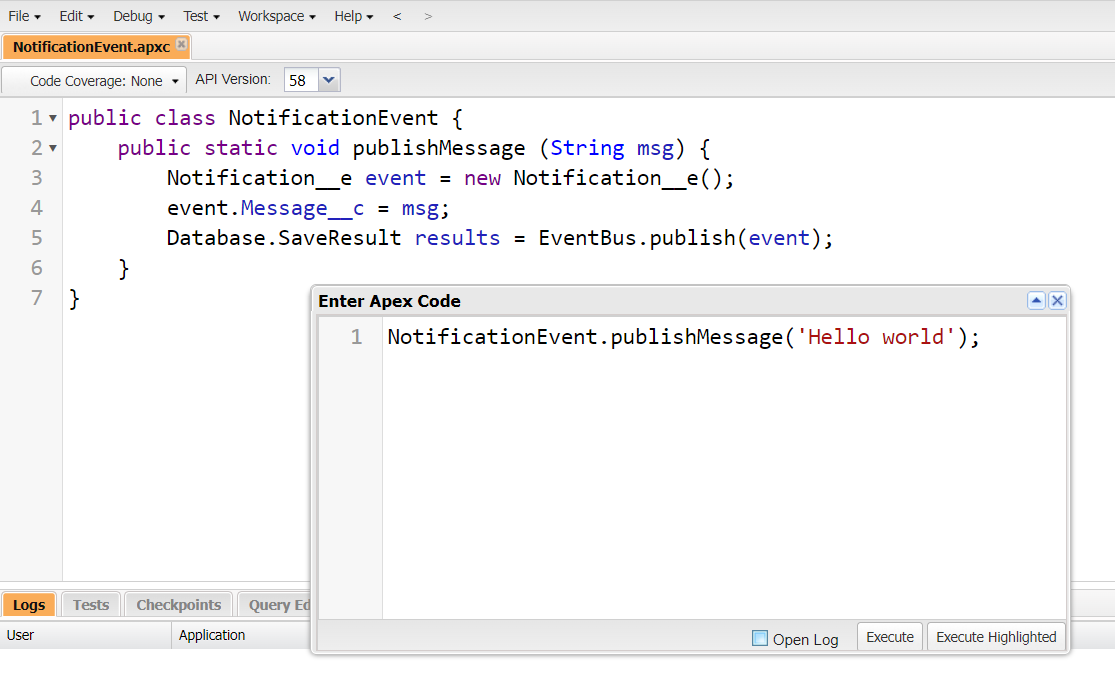Image resolution: width=1115 pixels, height=692 pixels.
Task: Switch to the Tests tab
Action: coord(91,605)
